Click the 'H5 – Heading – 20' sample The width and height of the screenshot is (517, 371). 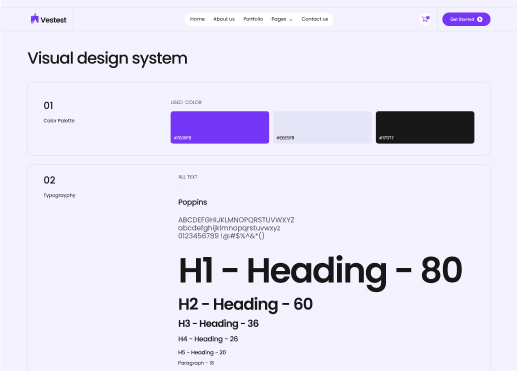point(202,352)
